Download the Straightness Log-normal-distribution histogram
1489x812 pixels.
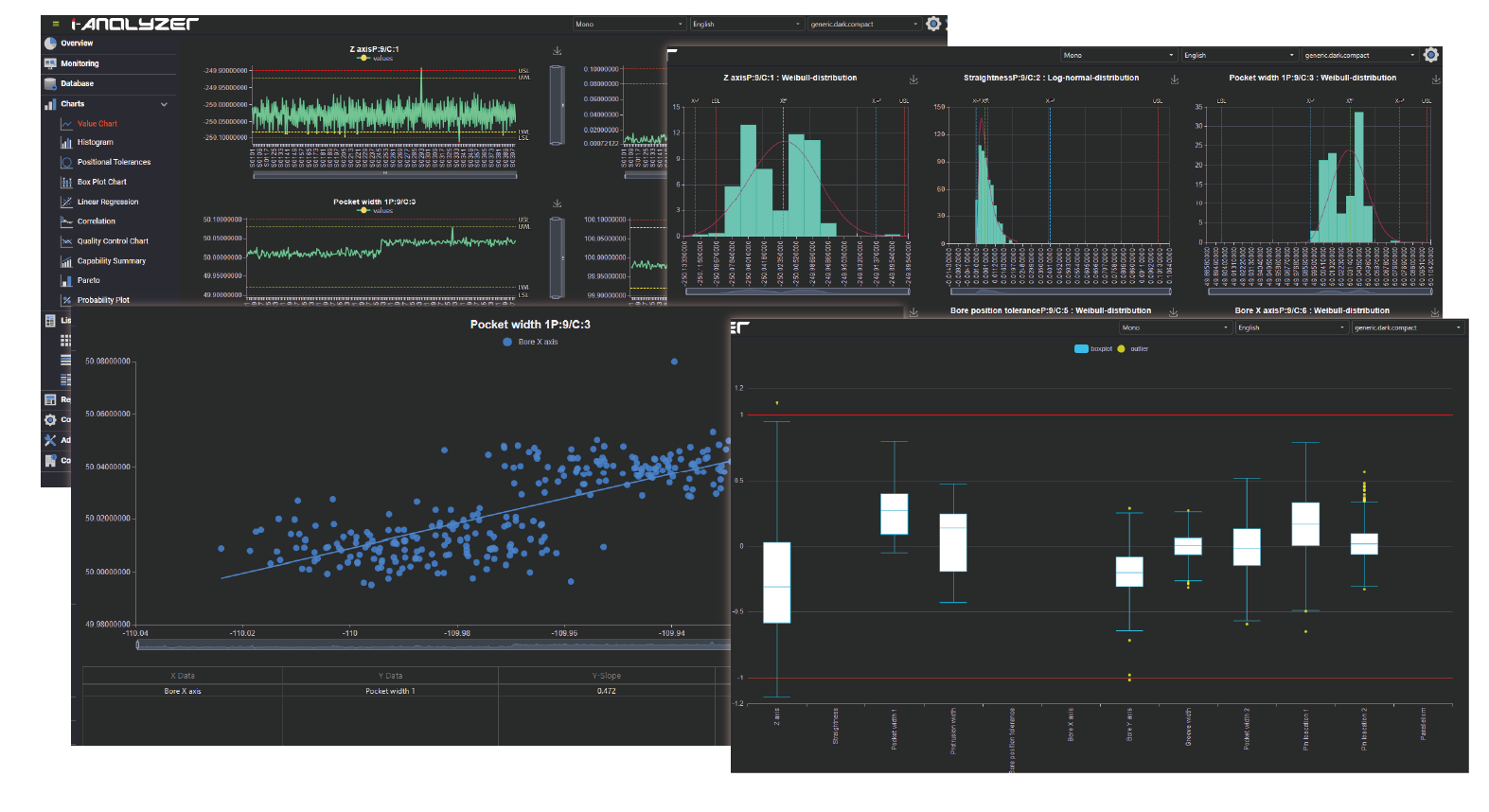point(1174,79)
